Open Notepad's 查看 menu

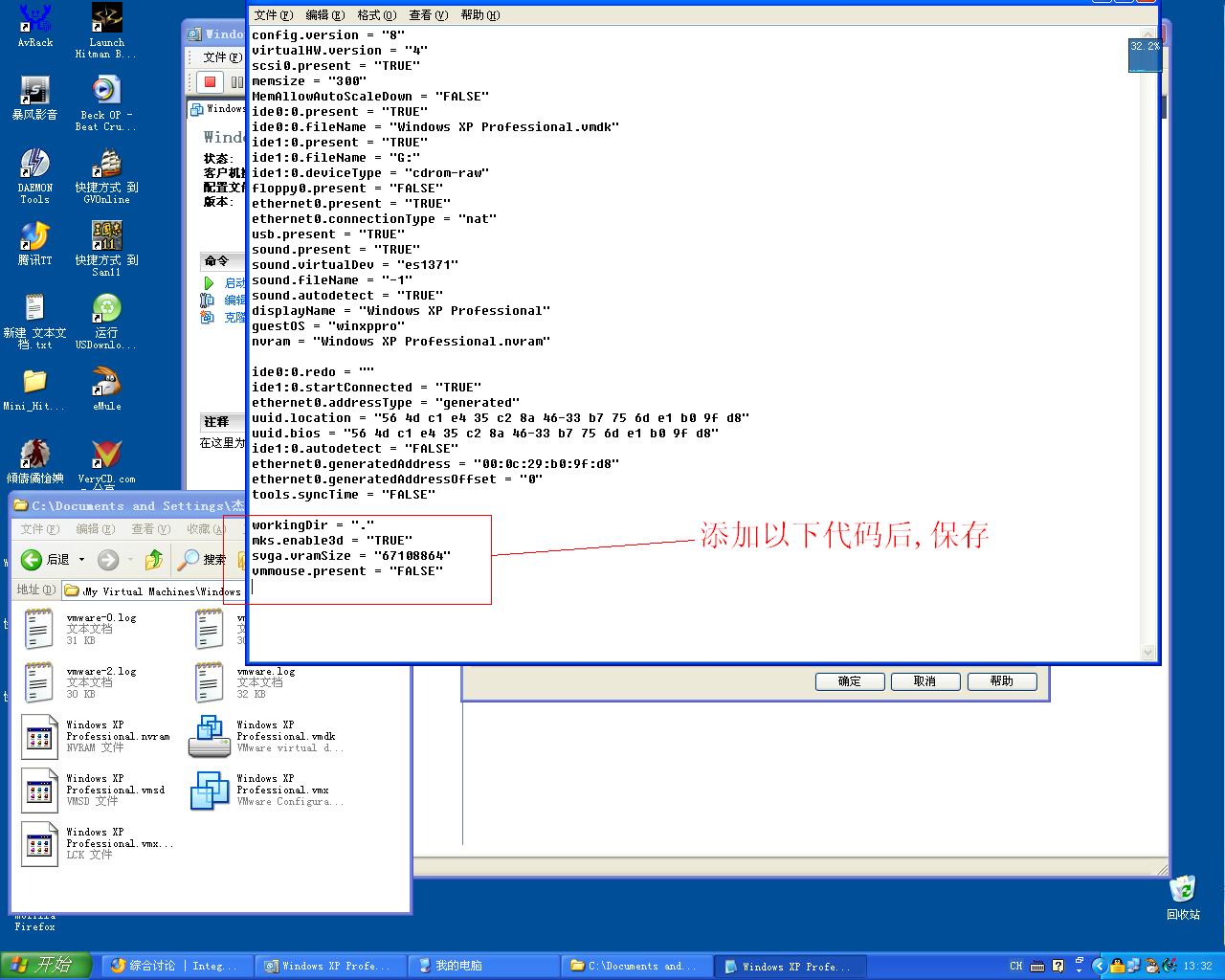point(429,15)
